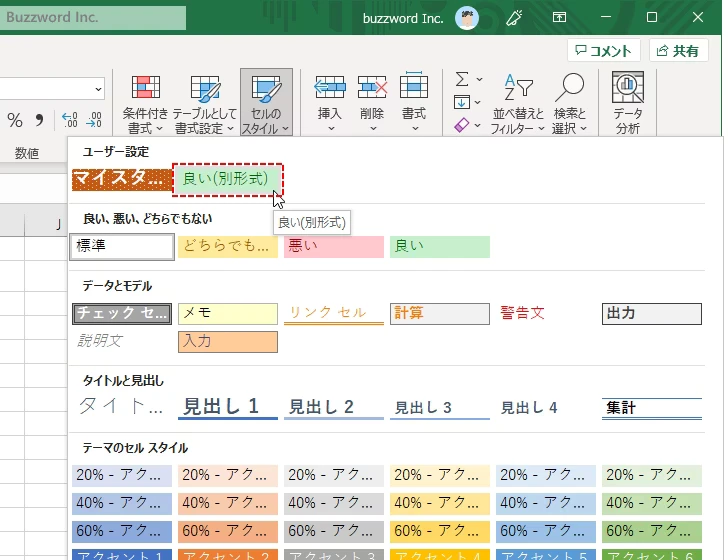This screenshot has height=560, width=728.
Task: Choose the 見出し 1 heading style
Action: click(x=227, y=407)
